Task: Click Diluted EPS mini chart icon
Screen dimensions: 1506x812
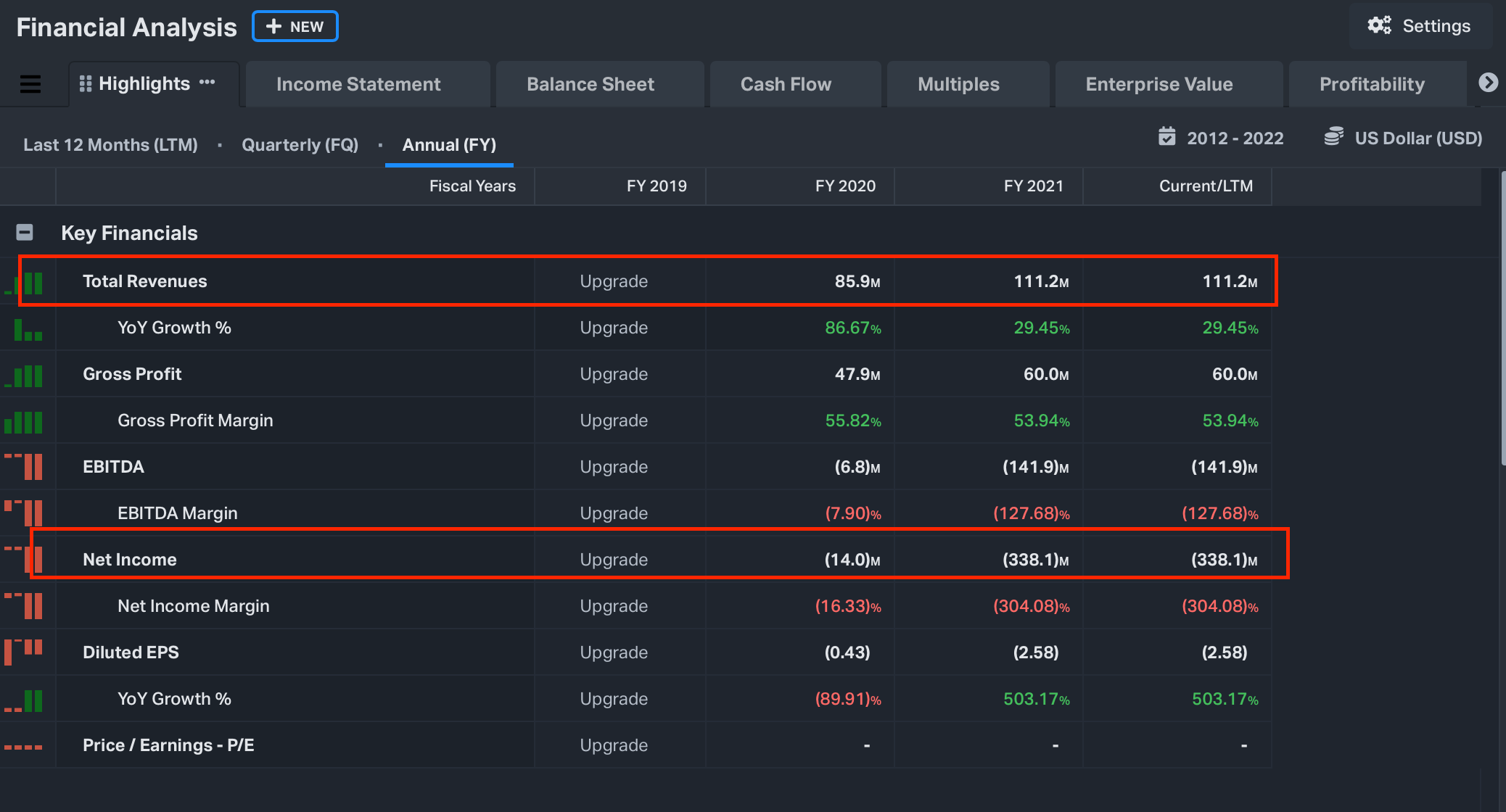Action: point(23,652)
